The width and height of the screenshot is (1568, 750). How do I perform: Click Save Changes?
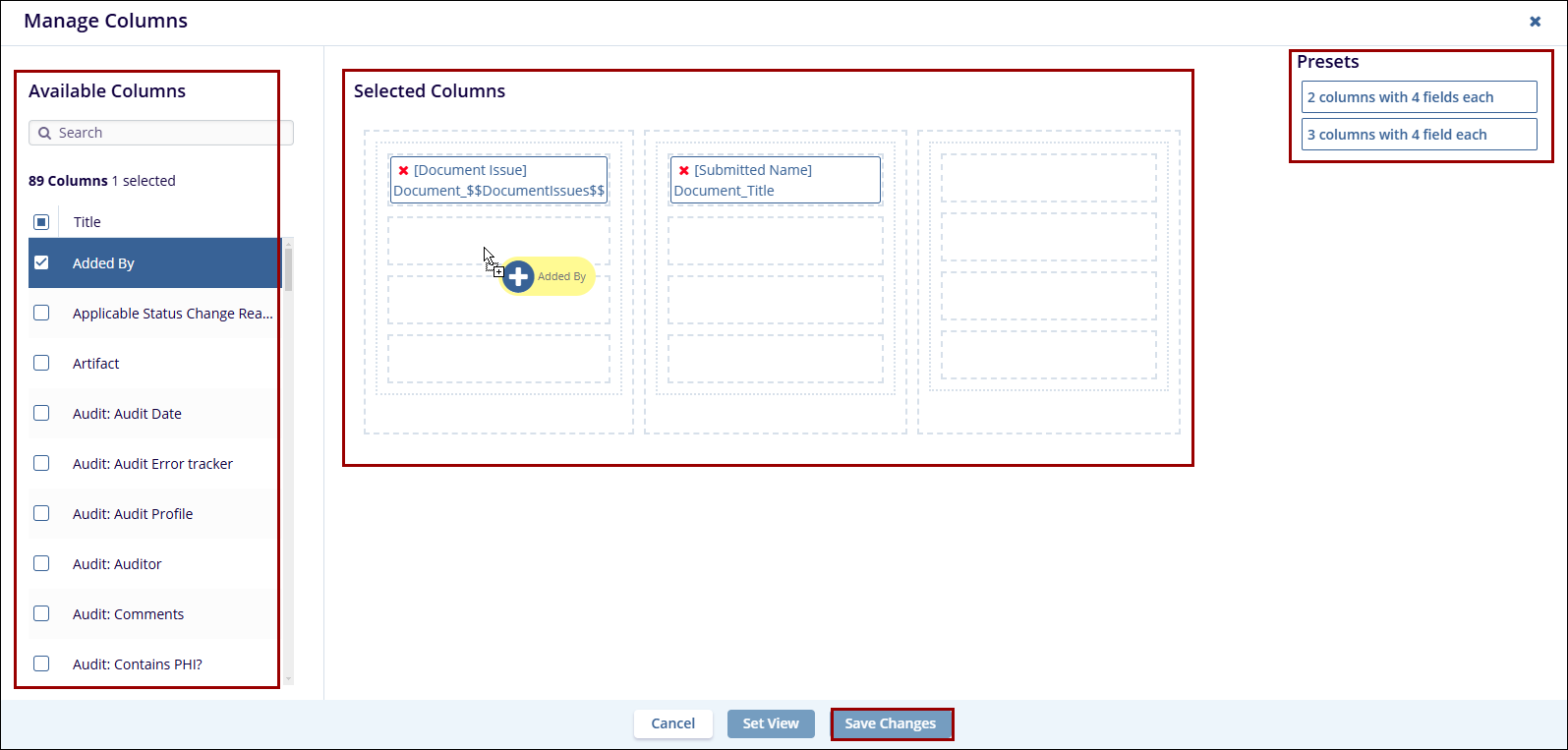coord(891,723)
